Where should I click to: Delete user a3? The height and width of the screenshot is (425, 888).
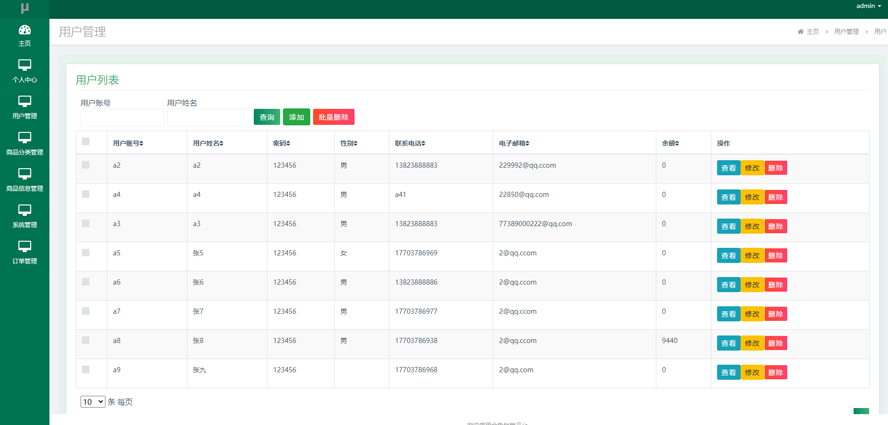[x=775, y=226]
